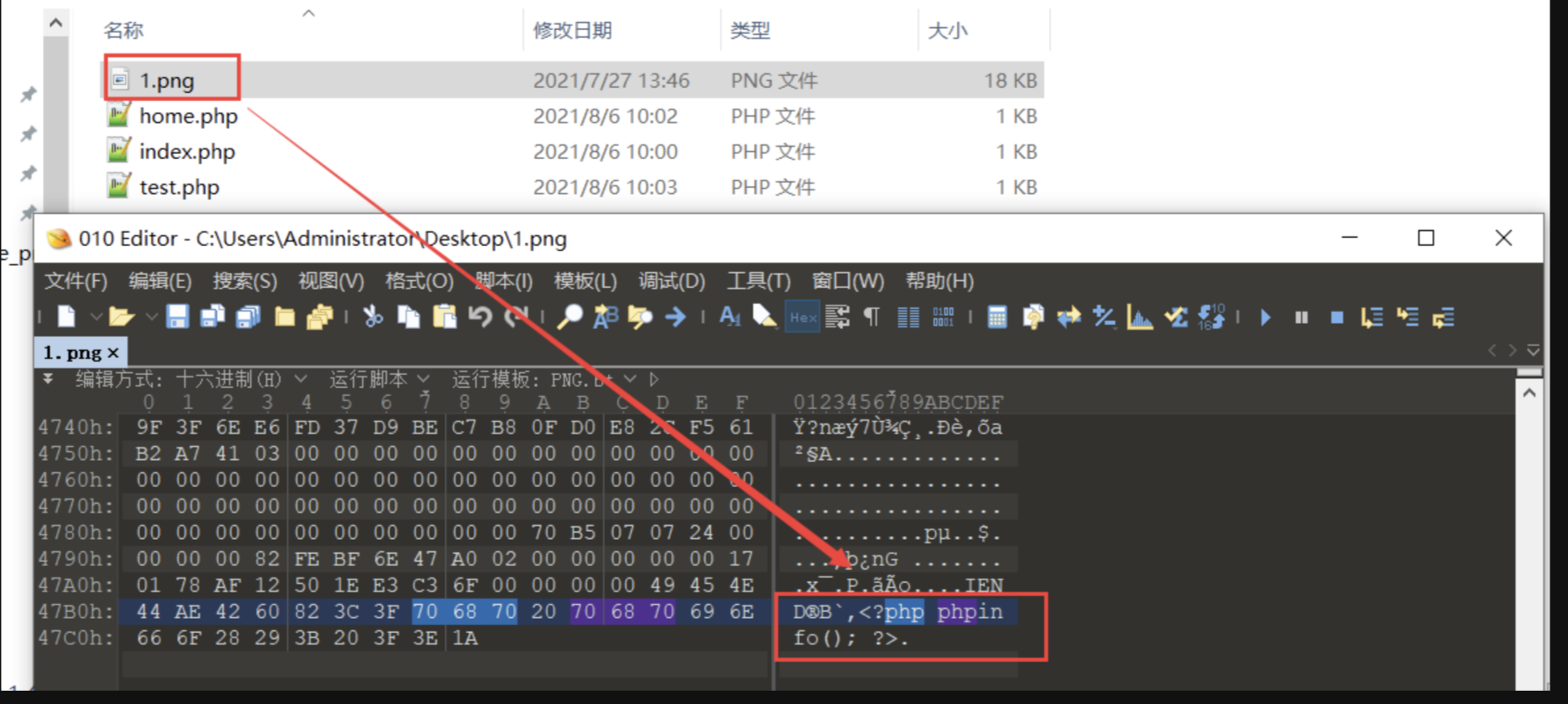Click the Replace A-to-B icon
1568x704 pixels.
point(606,317)
